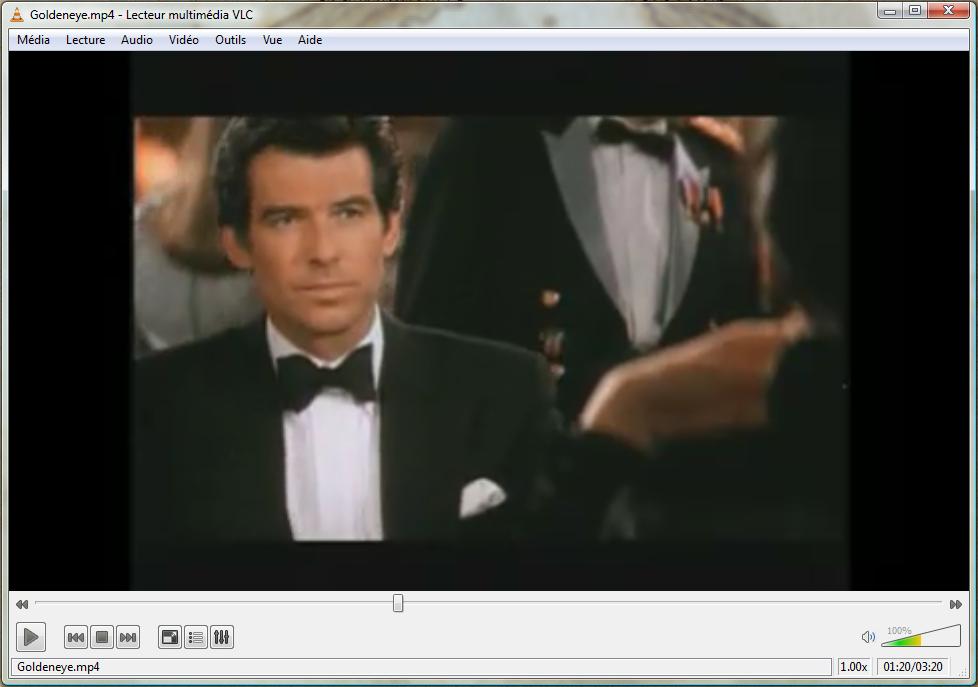Click the video playback area

(489, 321)
